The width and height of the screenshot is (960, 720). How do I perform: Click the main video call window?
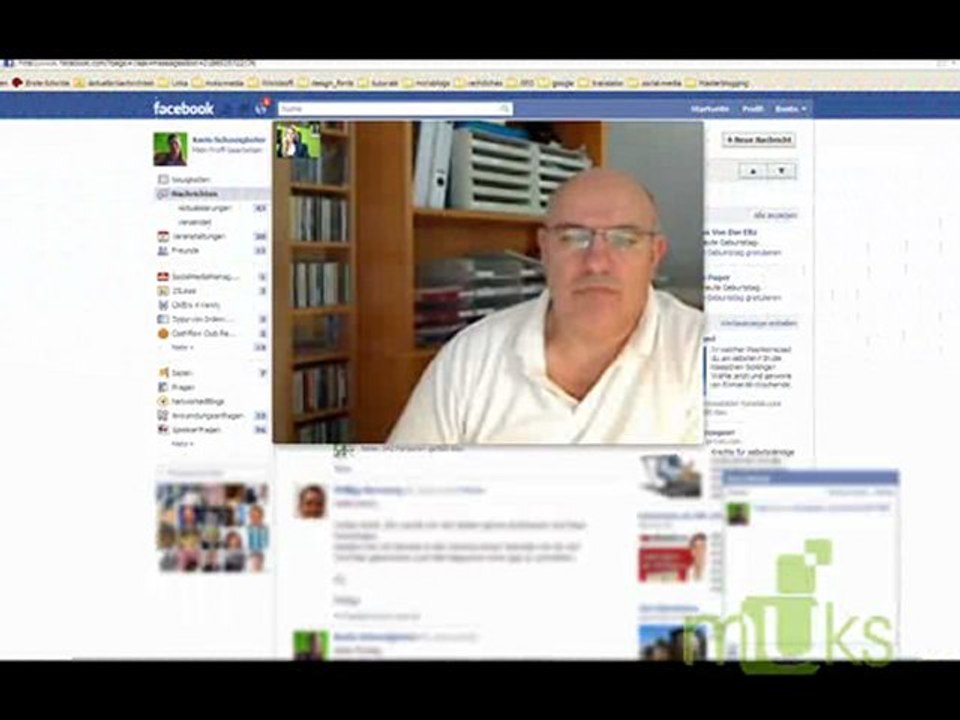tap(488, 282)
